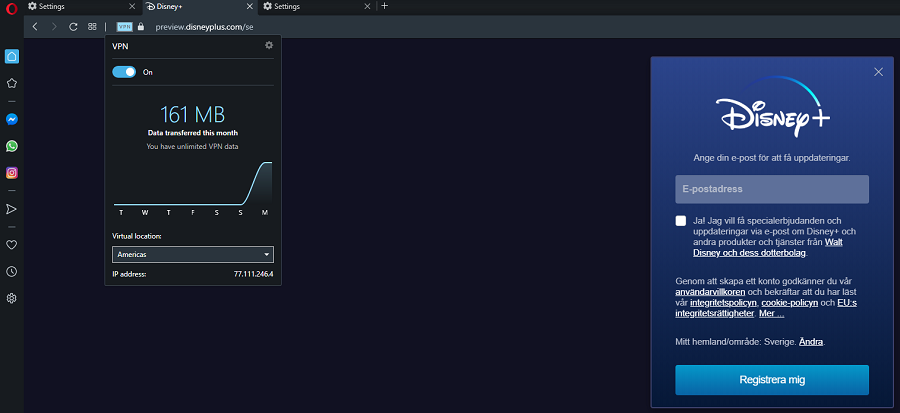Screen dimensions: 900x413
Task: Switch to the Disney+ tab
Action: coord(200,6)
